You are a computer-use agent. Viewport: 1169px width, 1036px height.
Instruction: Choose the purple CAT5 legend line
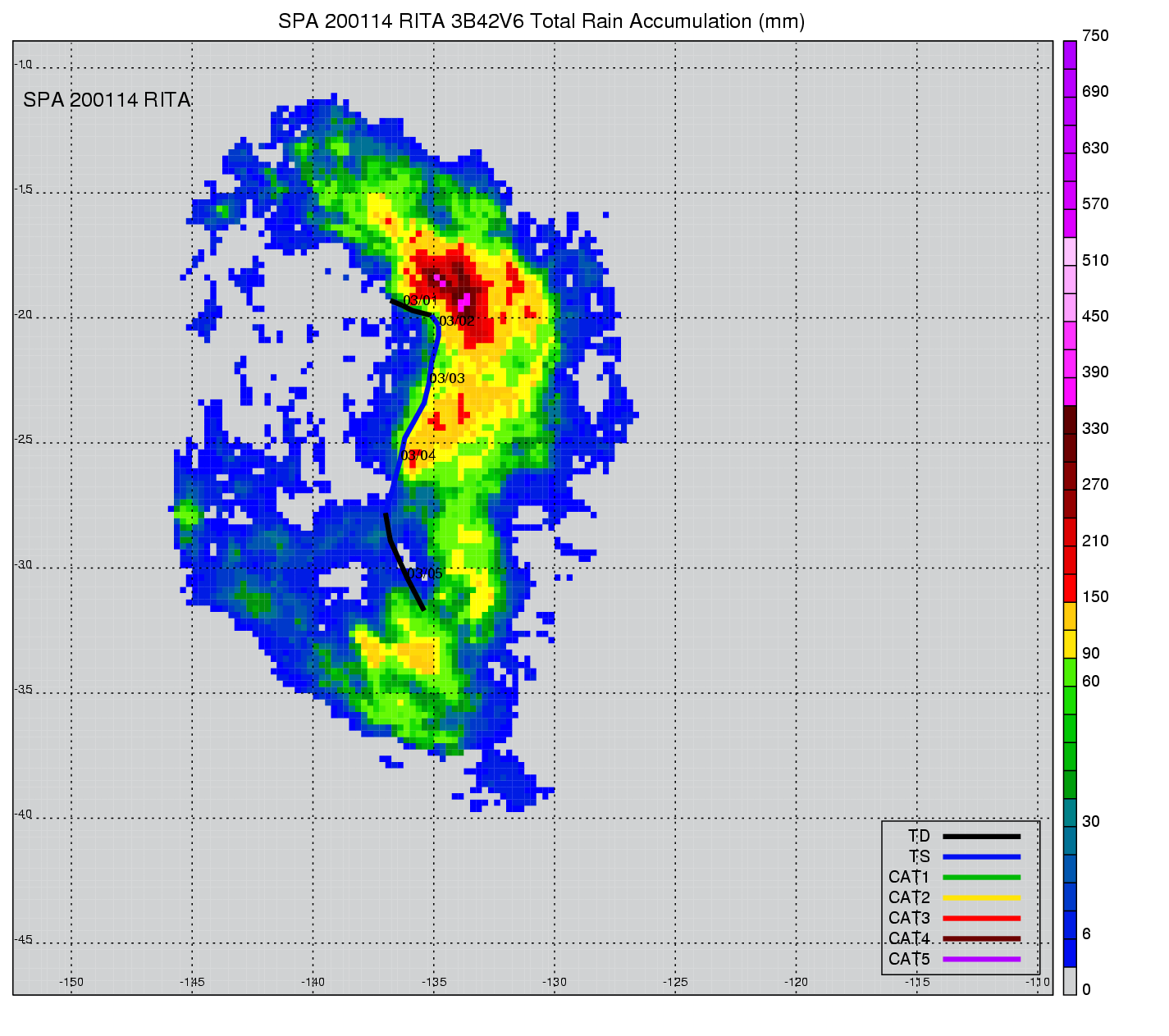point(981,960)
